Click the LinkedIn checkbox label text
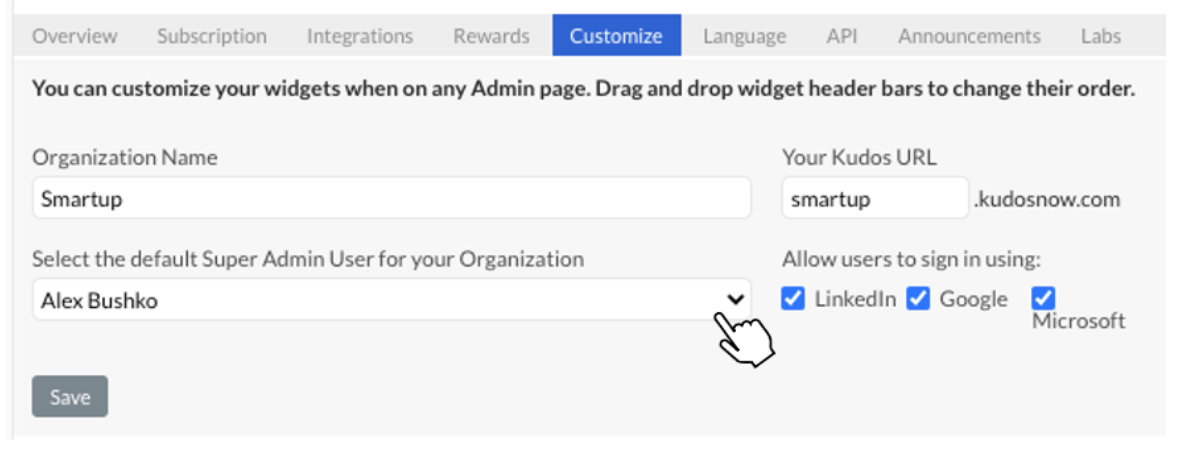 [855, 299]
